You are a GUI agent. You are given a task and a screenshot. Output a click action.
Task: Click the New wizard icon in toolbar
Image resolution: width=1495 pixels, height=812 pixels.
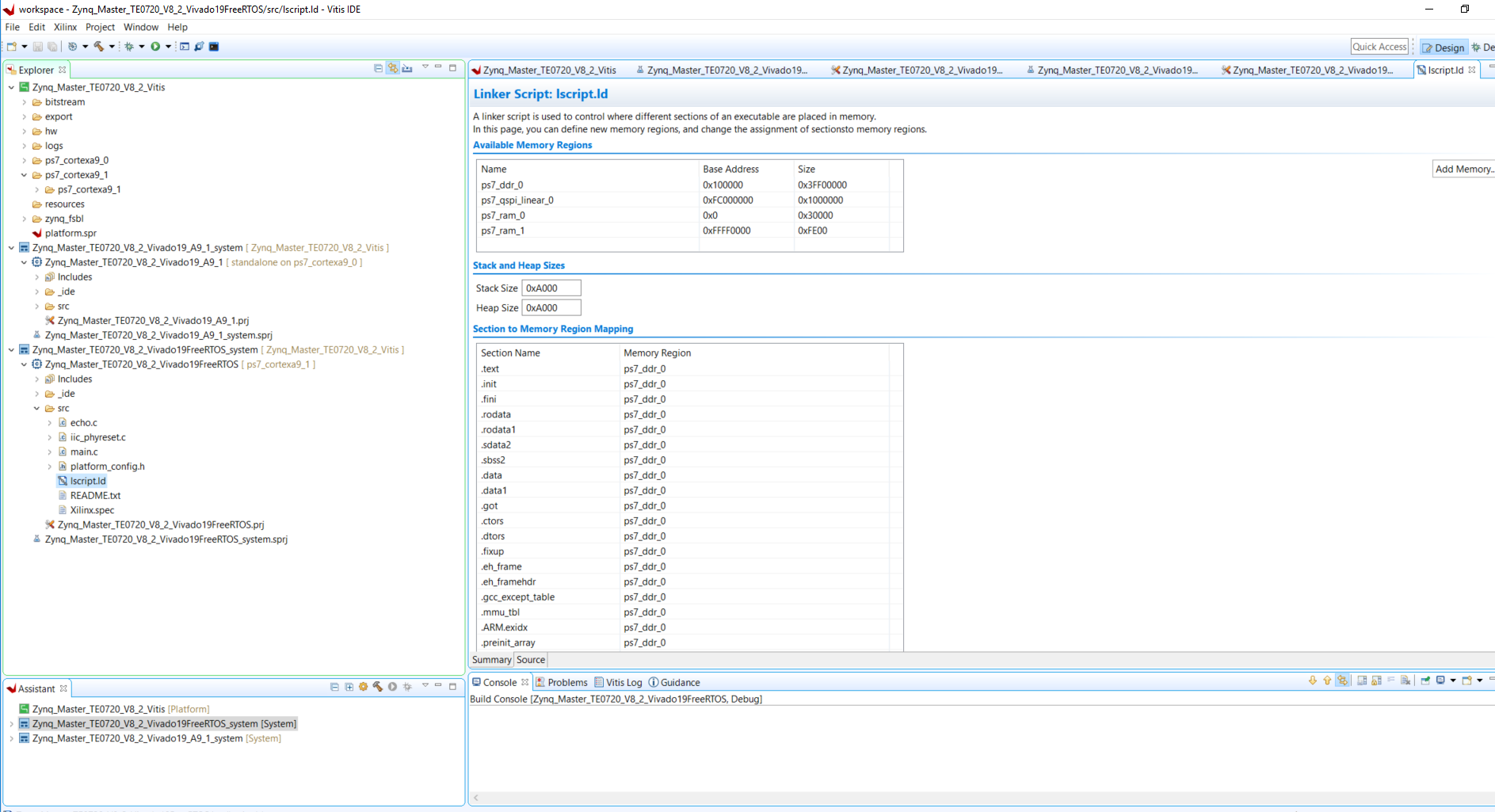click(12, 47)
